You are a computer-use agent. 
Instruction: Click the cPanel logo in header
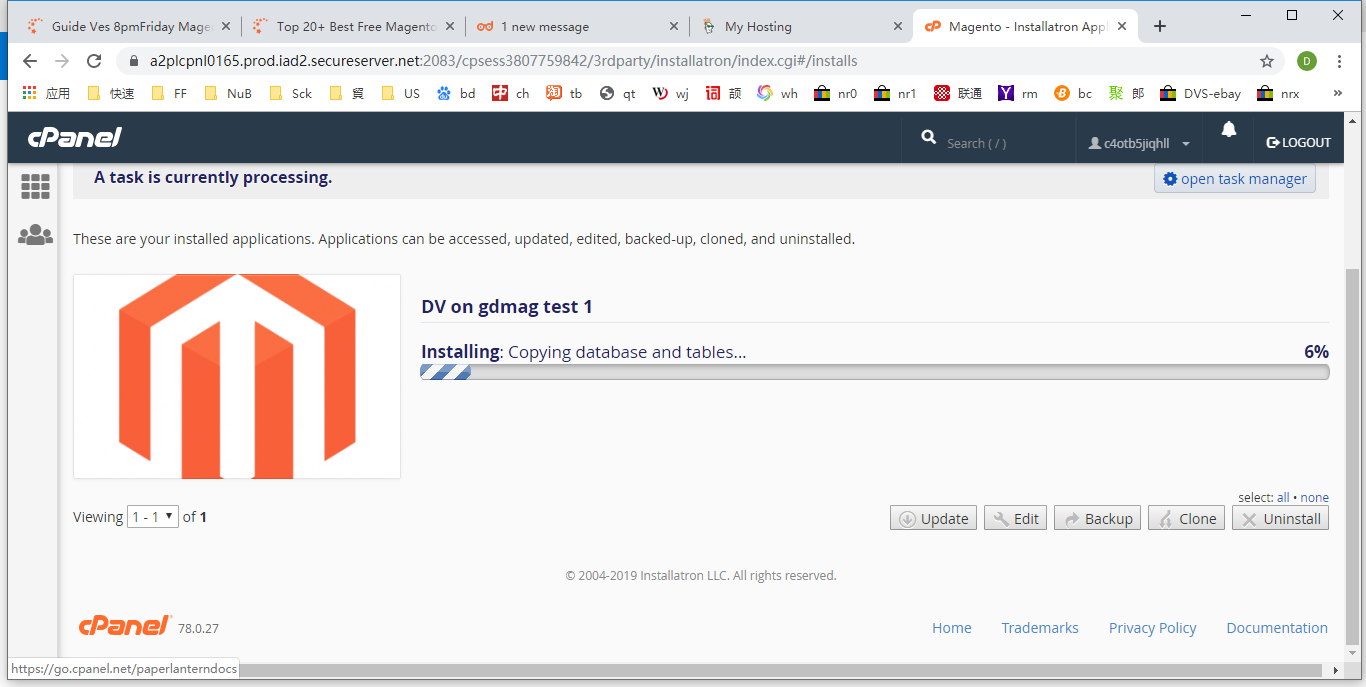(75, 138)
